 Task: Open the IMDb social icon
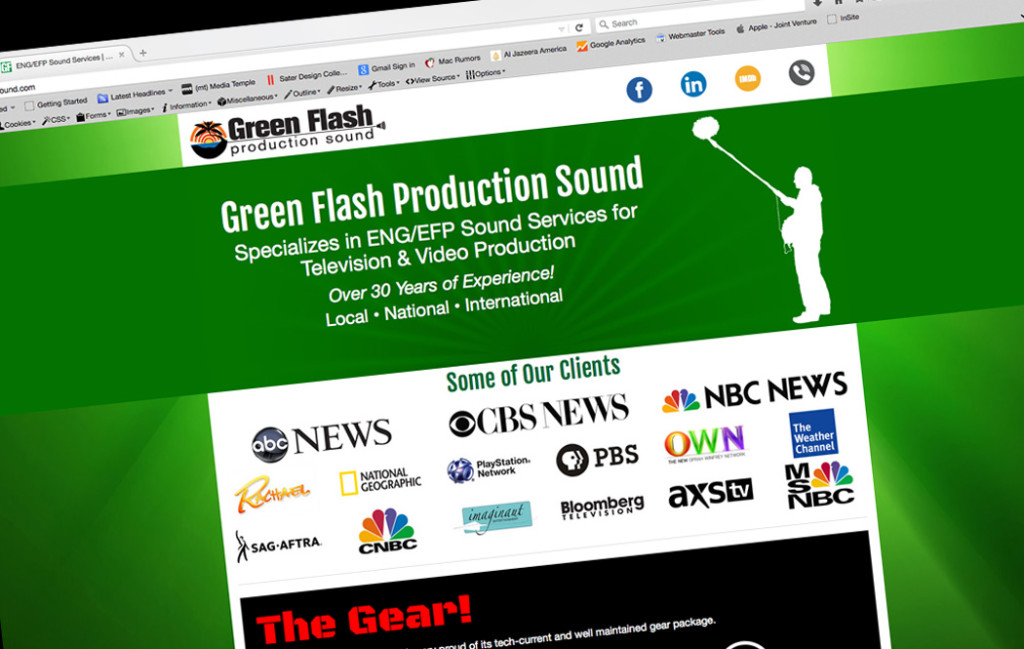[748, 78]
